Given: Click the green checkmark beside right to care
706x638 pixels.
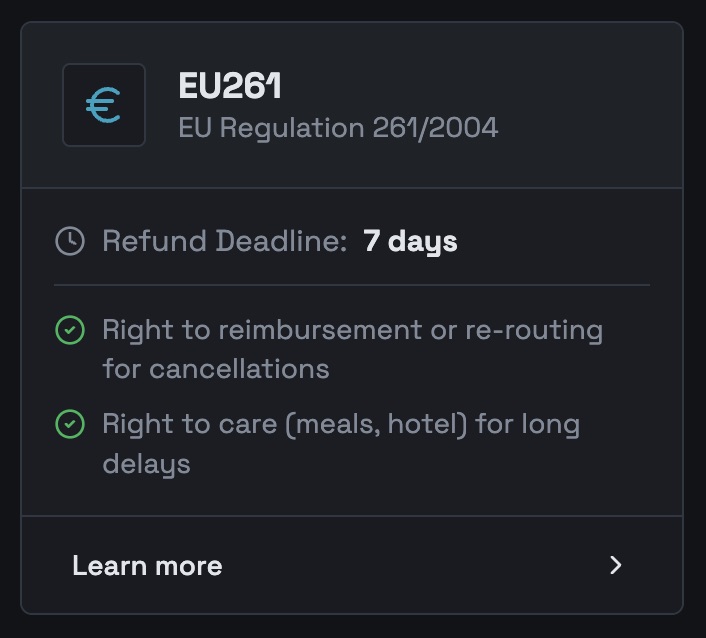Looking at the screenshot, I should coord(69,424).
